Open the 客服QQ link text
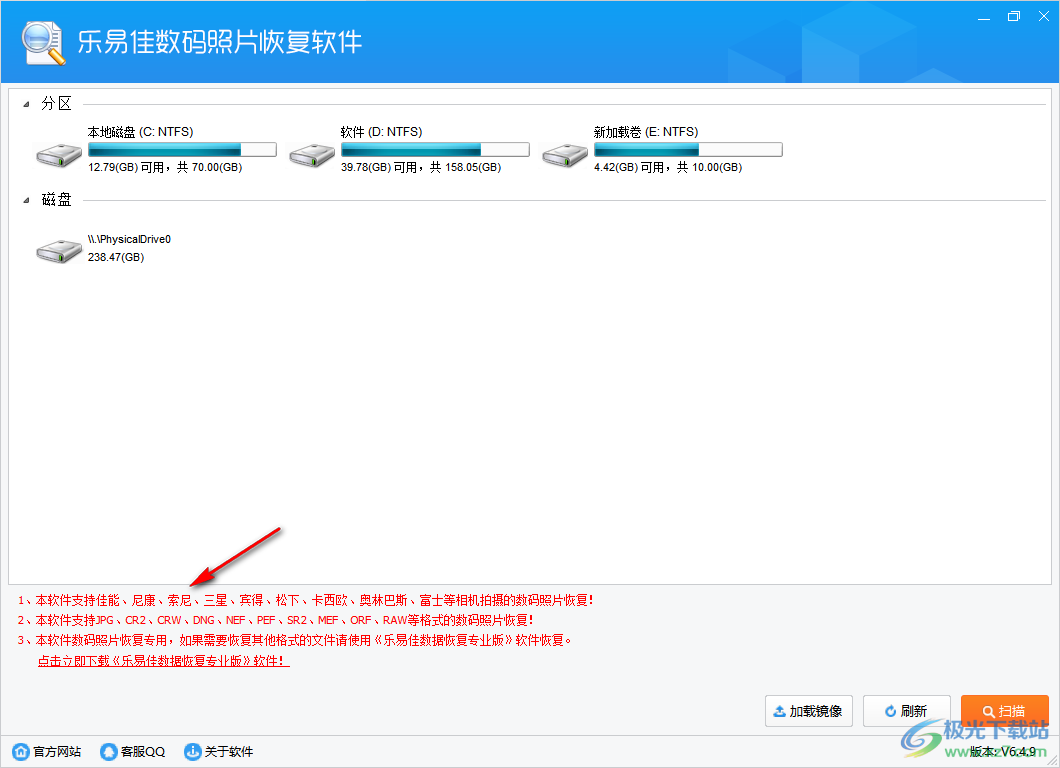 coord(143,752)
